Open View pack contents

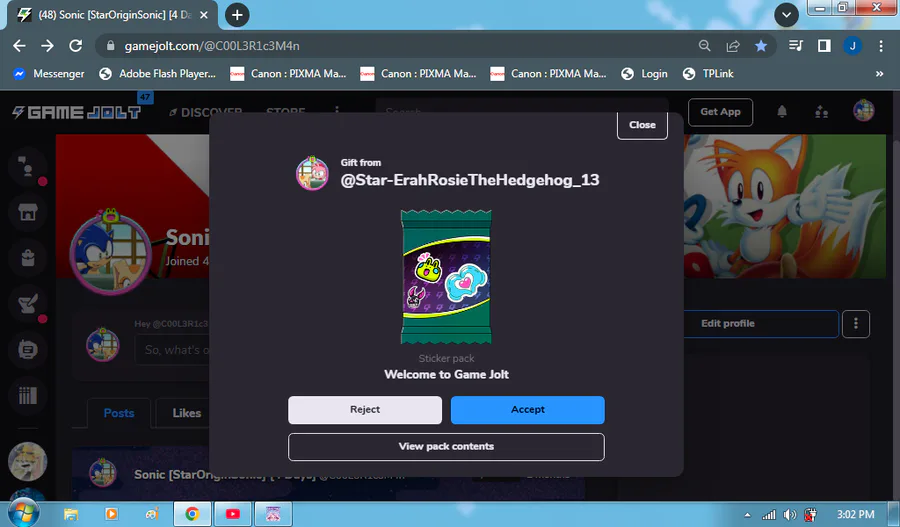(446, 447)
